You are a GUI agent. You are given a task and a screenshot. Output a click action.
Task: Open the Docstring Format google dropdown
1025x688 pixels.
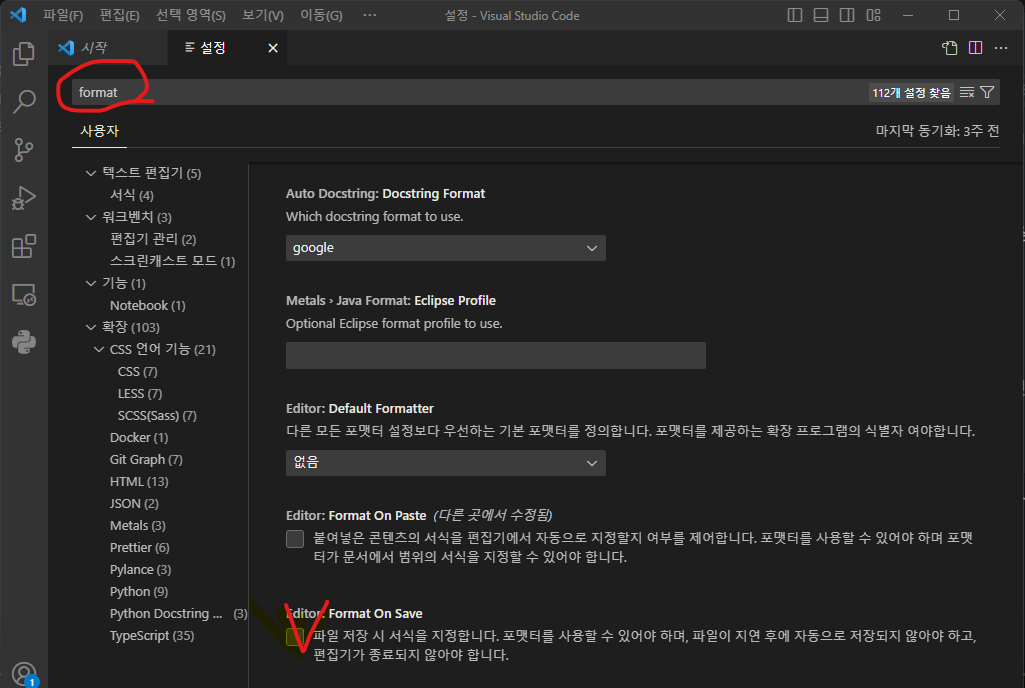click(x=446, y=248)
